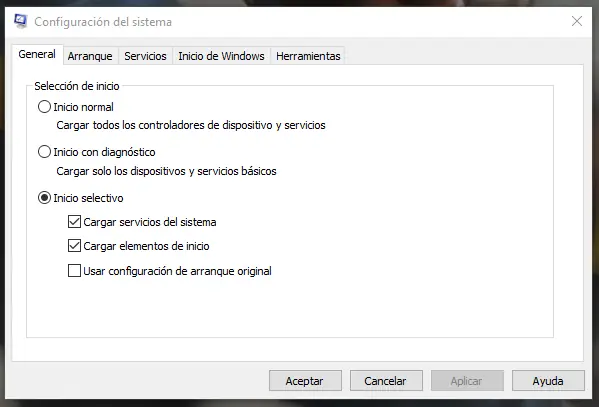This screenshot has height=407, width=599.
Task: Choose the Inicio selectivo radio button
Action: (x=44, y=198)
